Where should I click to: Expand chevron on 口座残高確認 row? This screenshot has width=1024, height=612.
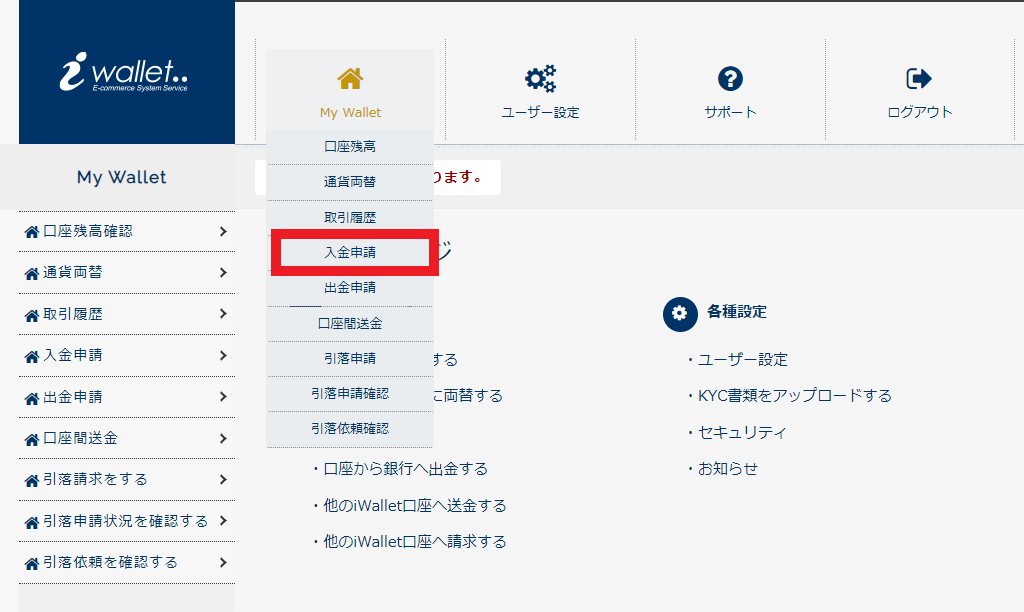(223, 231)
